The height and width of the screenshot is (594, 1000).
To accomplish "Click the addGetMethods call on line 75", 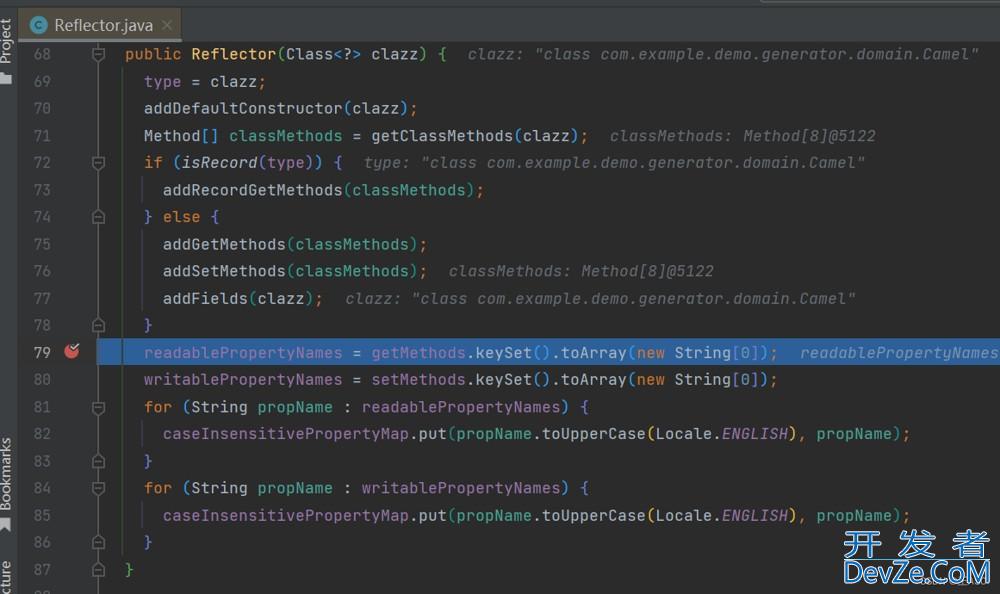I will pos(224,244).
